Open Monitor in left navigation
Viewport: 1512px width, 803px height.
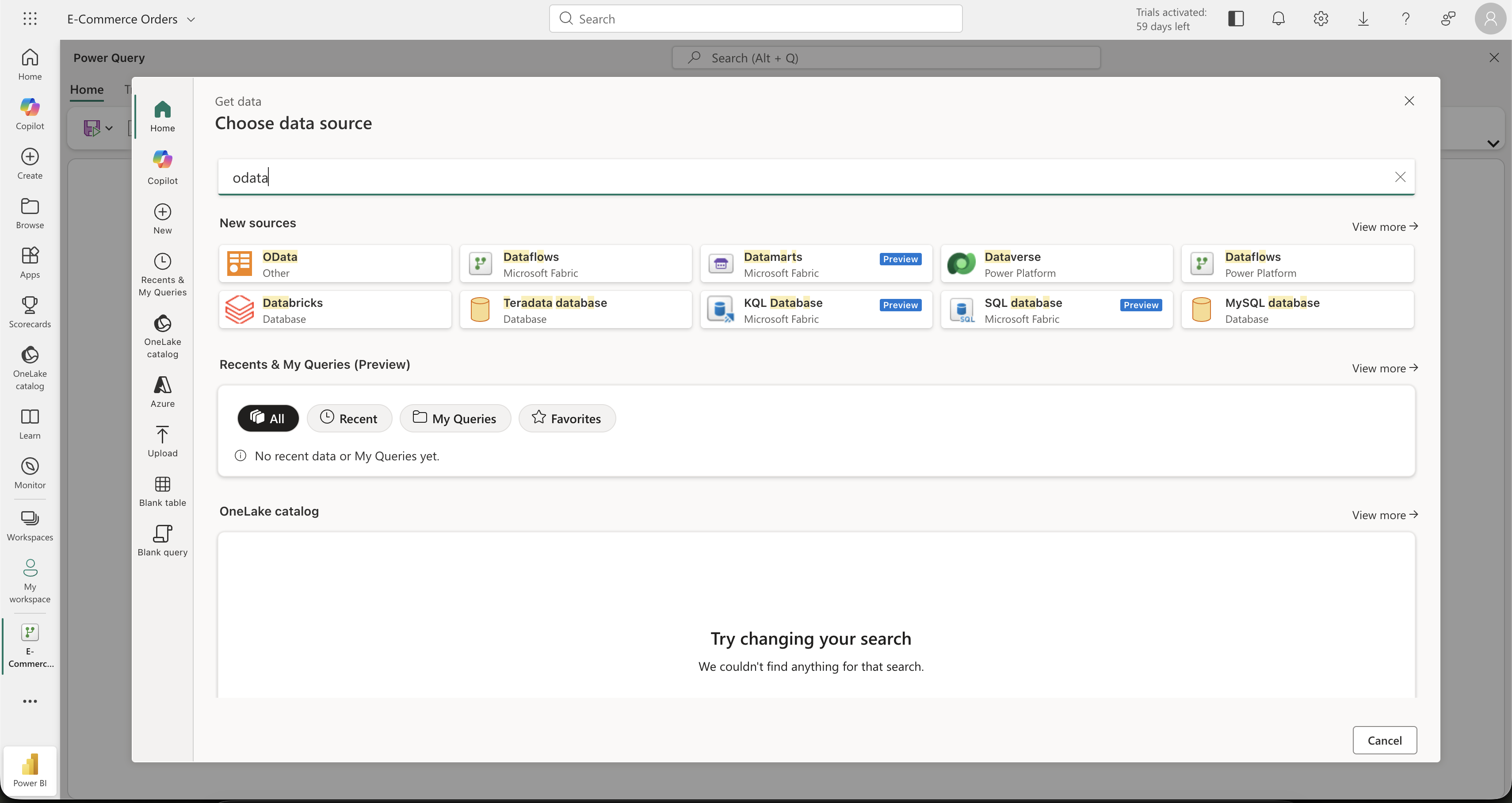click(30, 473)
